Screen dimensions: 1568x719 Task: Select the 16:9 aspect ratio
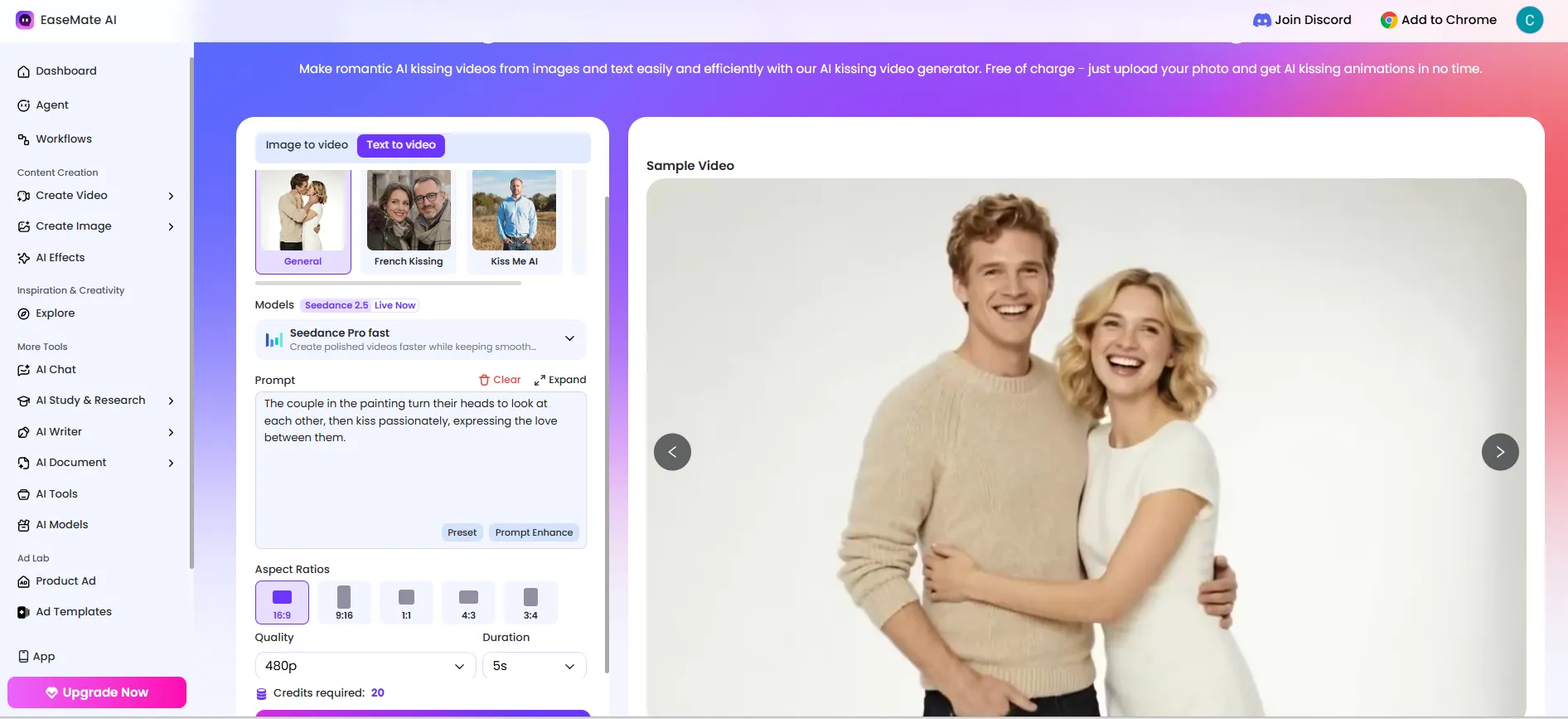point(282,602)
